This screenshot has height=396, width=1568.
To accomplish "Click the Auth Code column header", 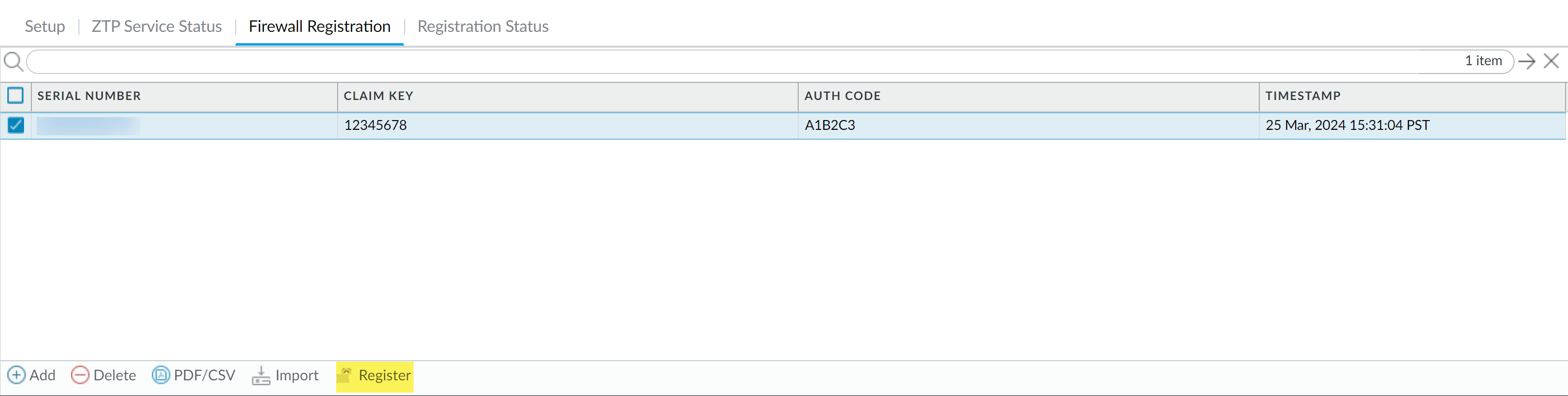I will [x=842, y=96].
